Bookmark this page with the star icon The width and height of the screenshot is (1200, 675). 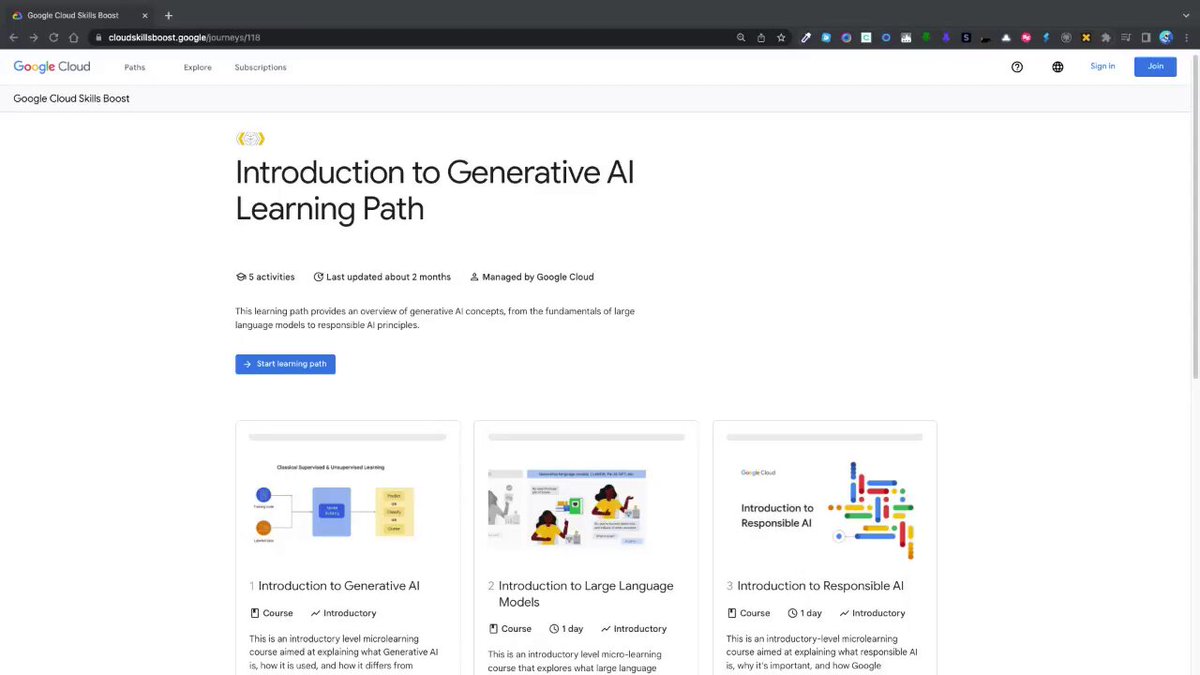coord(781,37)
